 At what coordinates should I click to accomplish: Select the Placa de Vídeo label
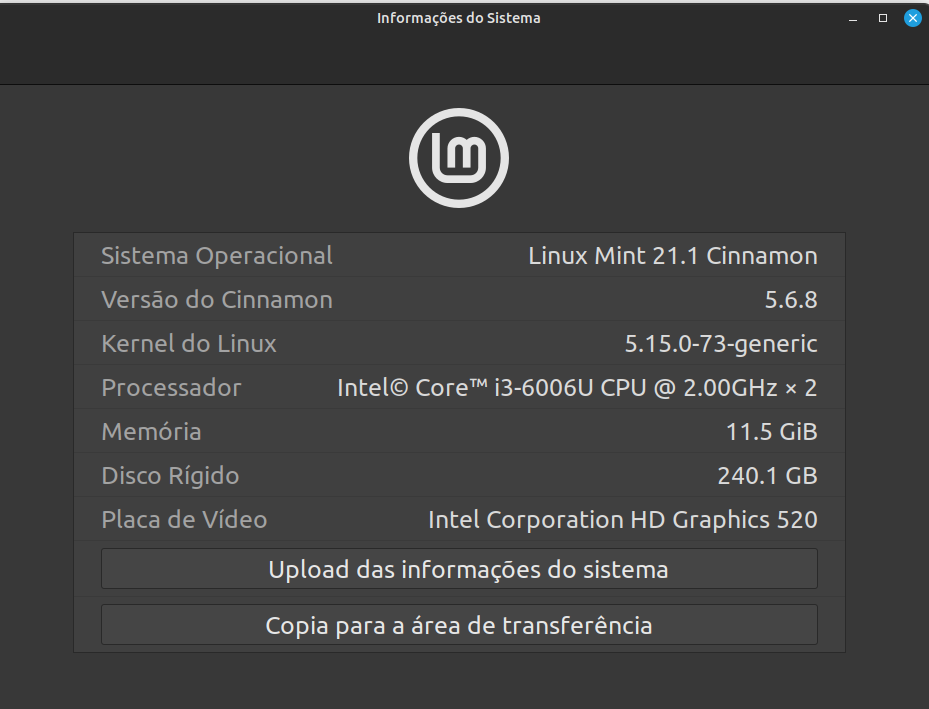click(x=184, y=519)
